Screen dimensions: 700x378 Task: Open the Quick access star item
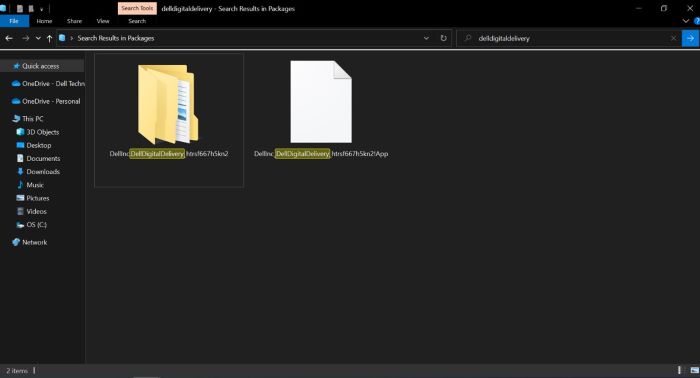[x=41, y=66]
